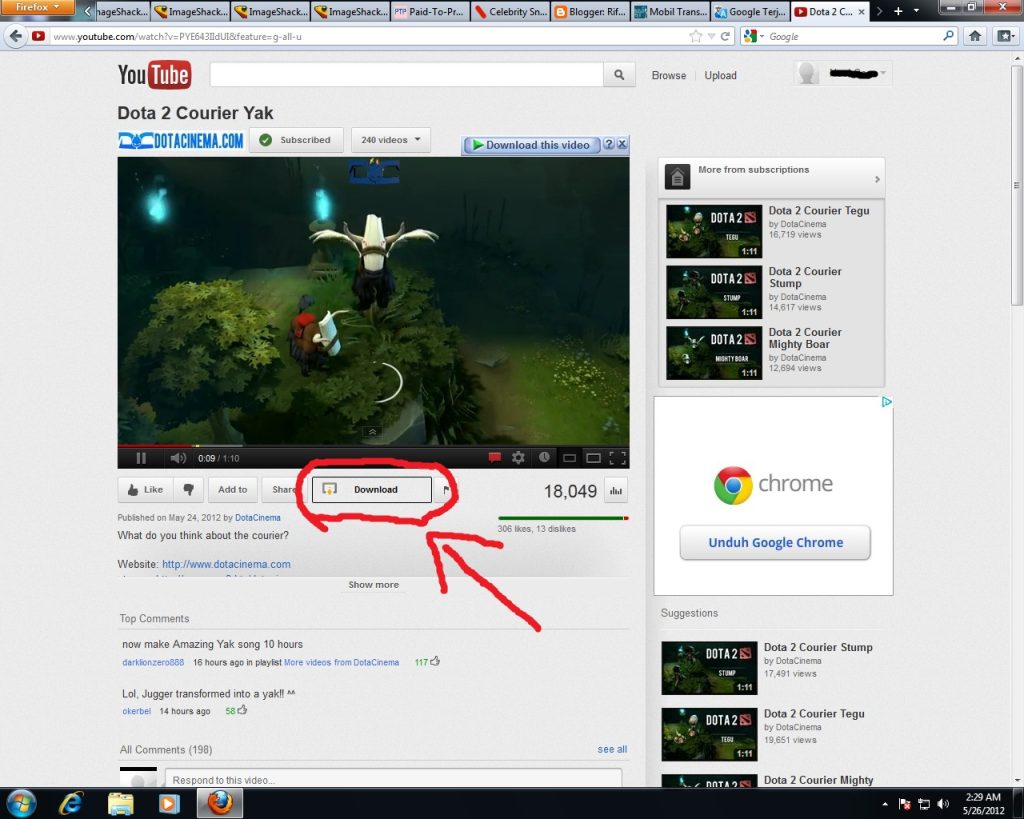
Task: Click see all comments link
Action: tap(612, 749)
